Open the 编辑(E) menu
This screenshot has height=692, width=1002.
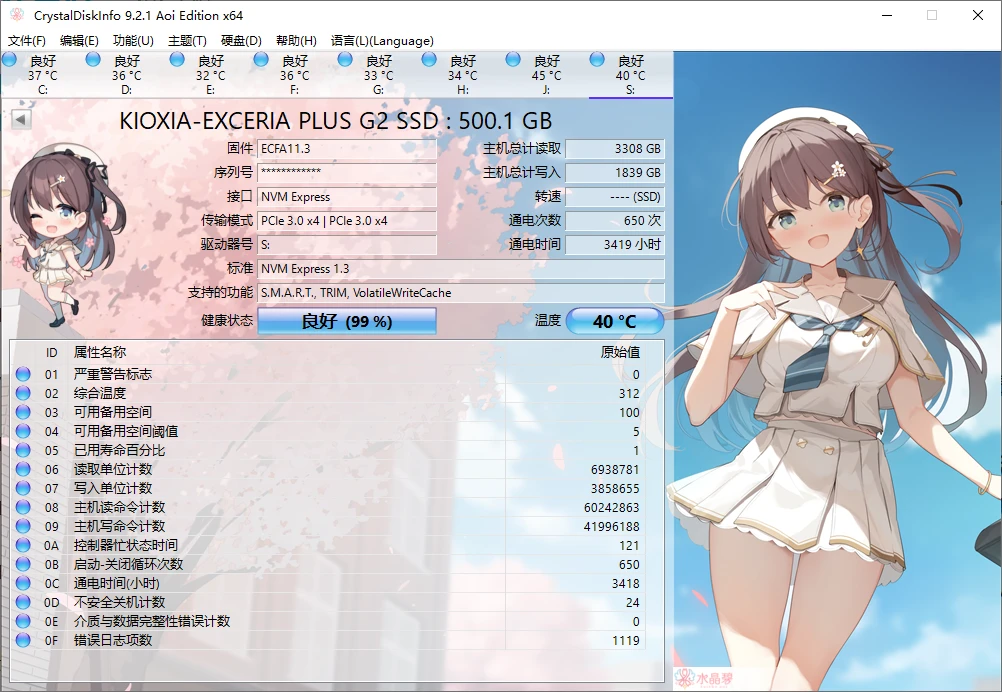coord(79,40)
